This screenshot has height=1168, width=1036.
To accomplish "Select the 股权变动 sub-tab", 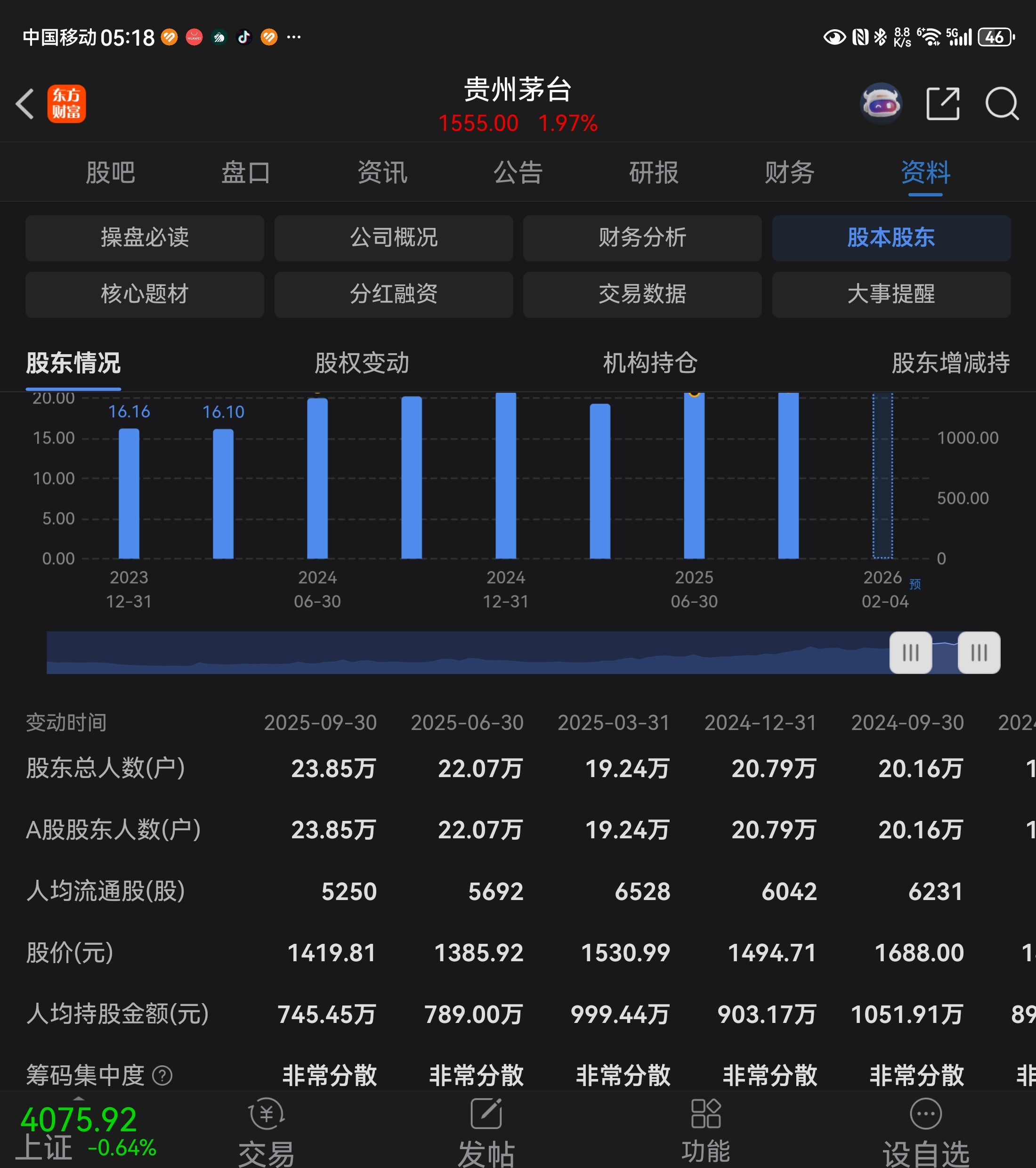I will 362,363.
